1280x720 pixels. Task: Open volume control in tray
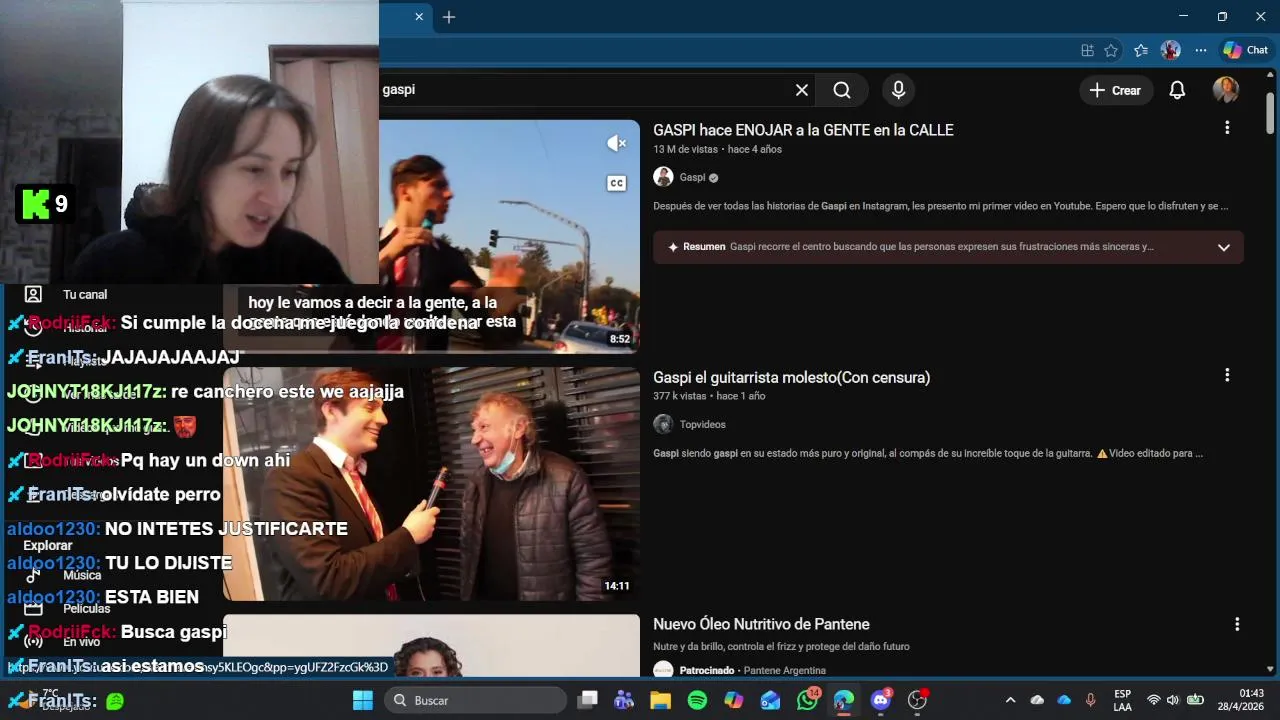[1173, 700]
